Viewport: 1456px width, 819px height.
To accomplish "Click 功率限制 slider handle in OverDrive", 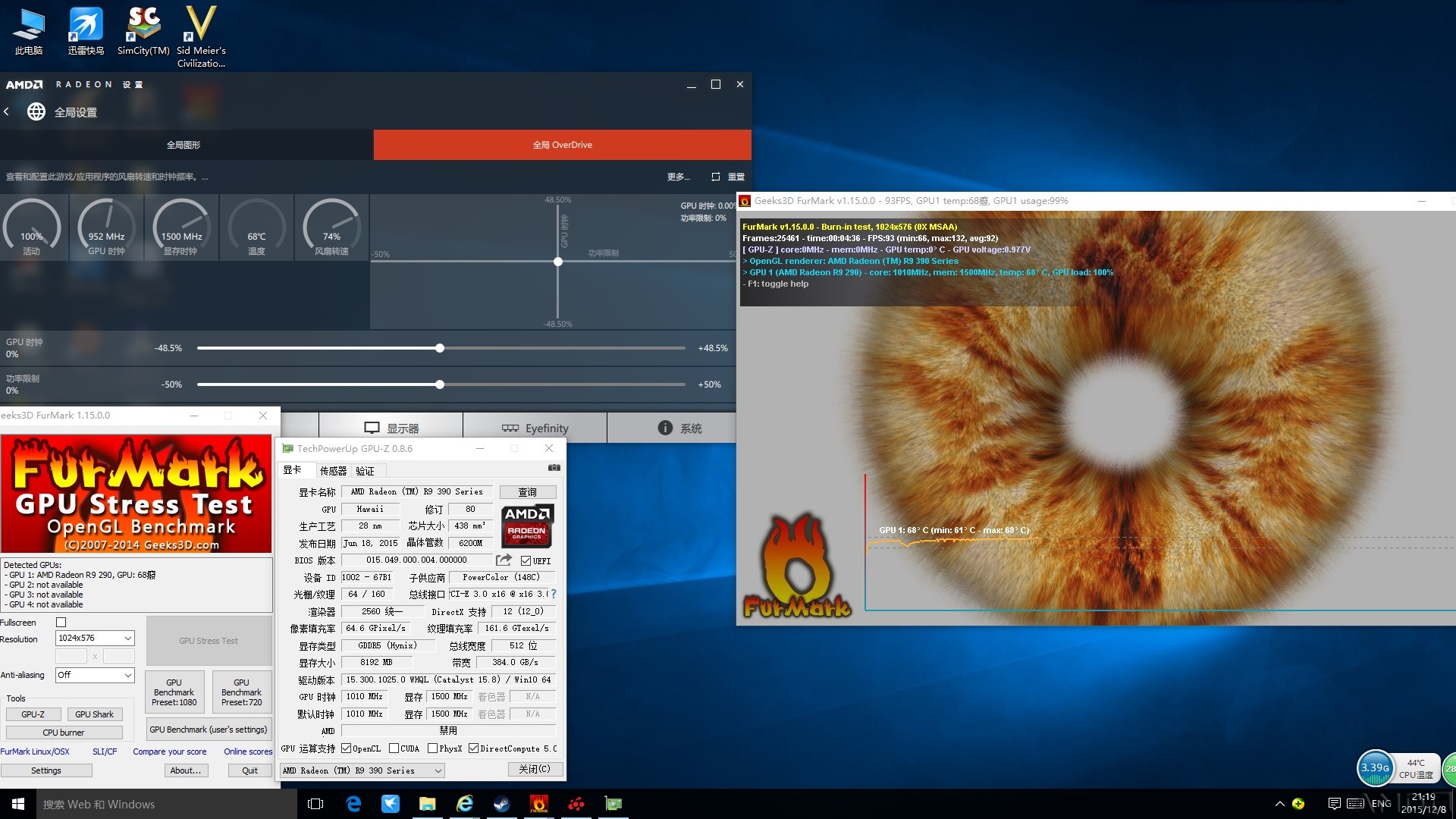I will [440, 384].
